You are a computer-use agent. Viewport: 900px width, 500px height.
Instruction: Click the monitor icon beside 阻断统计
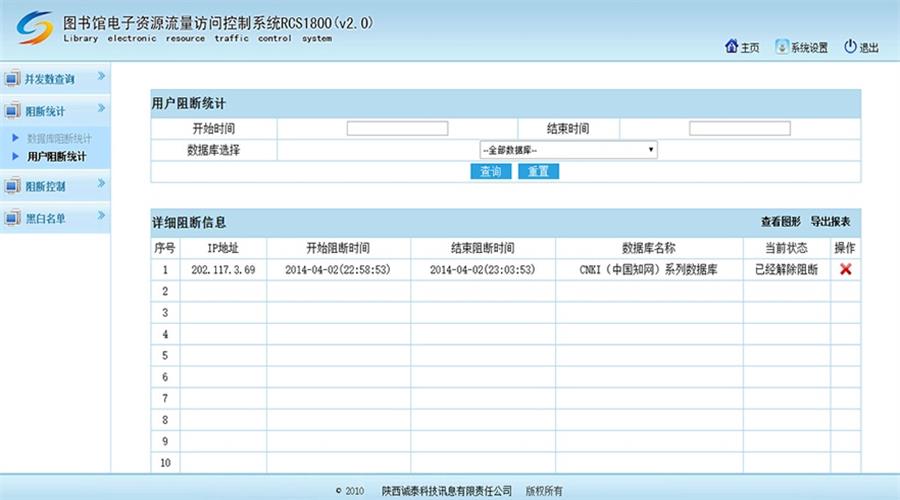(x=13, y=111)
